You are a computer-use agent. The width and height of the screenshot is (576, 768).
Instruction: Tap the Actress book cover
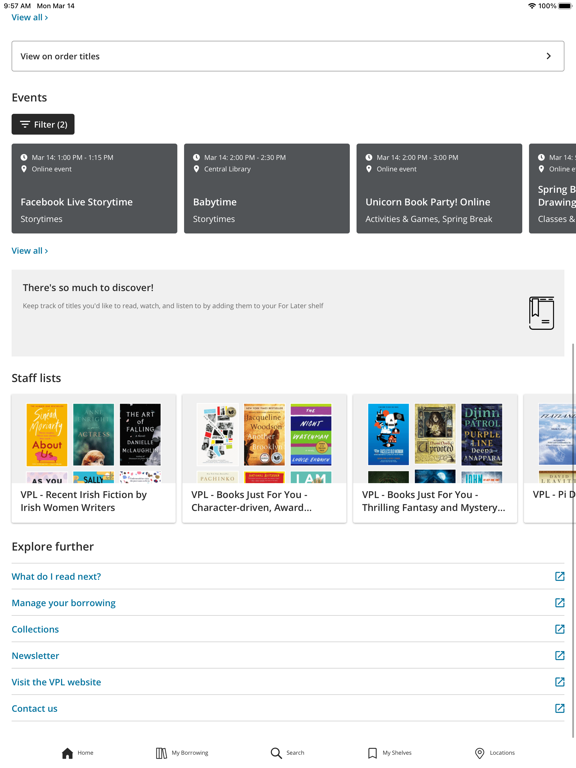(x=94, y=434)
